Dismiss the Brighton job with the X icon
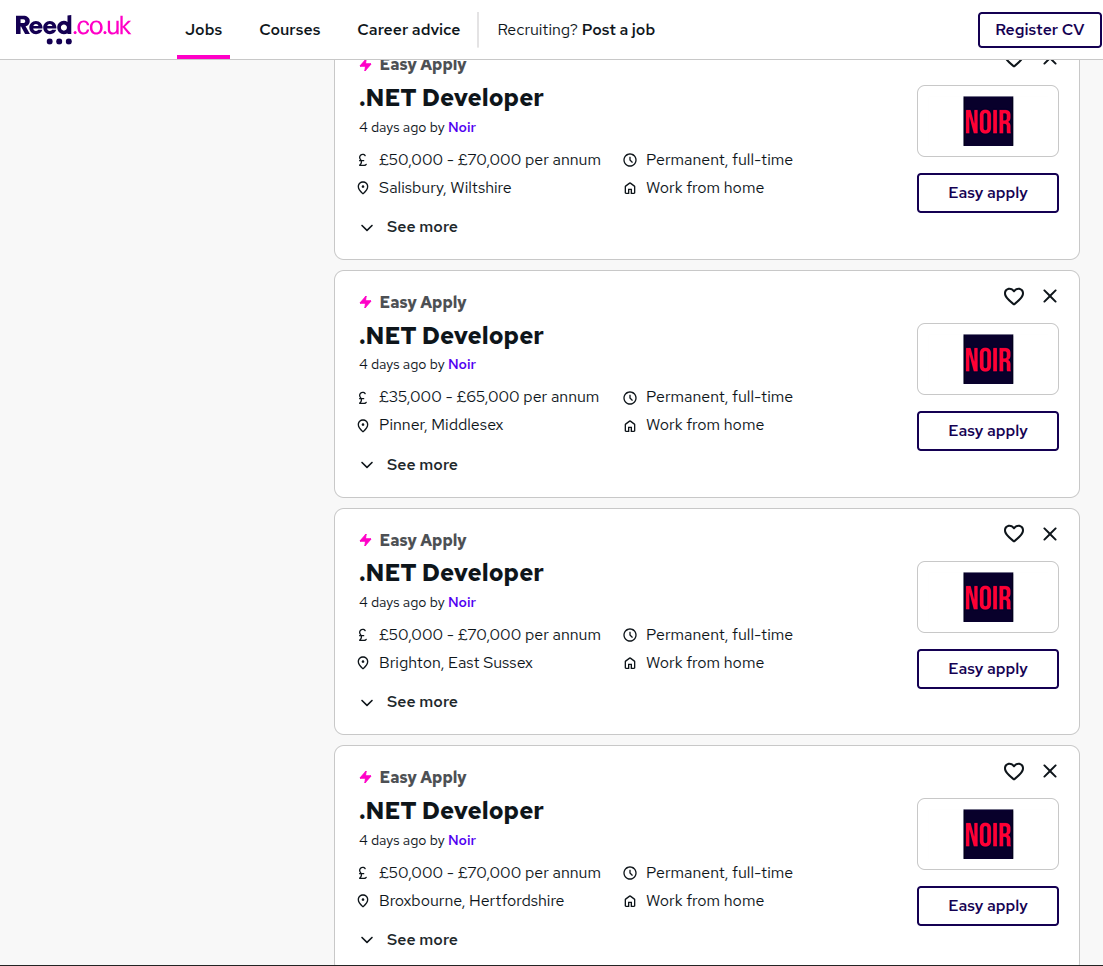This screenshot has width=1103, height=966. [x=1049, y=534]
